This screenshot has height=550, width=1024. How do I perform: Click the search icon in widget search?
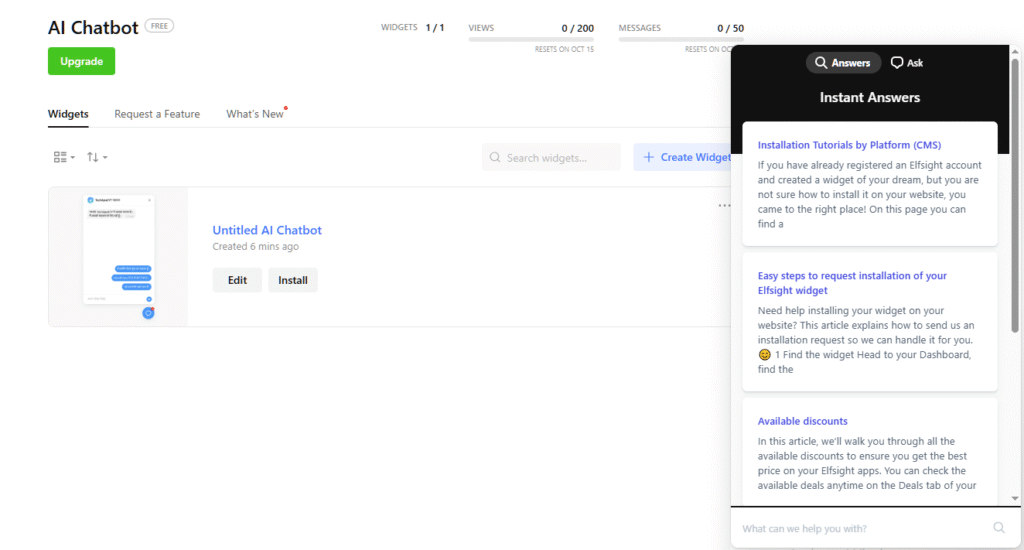click(495, 158)
